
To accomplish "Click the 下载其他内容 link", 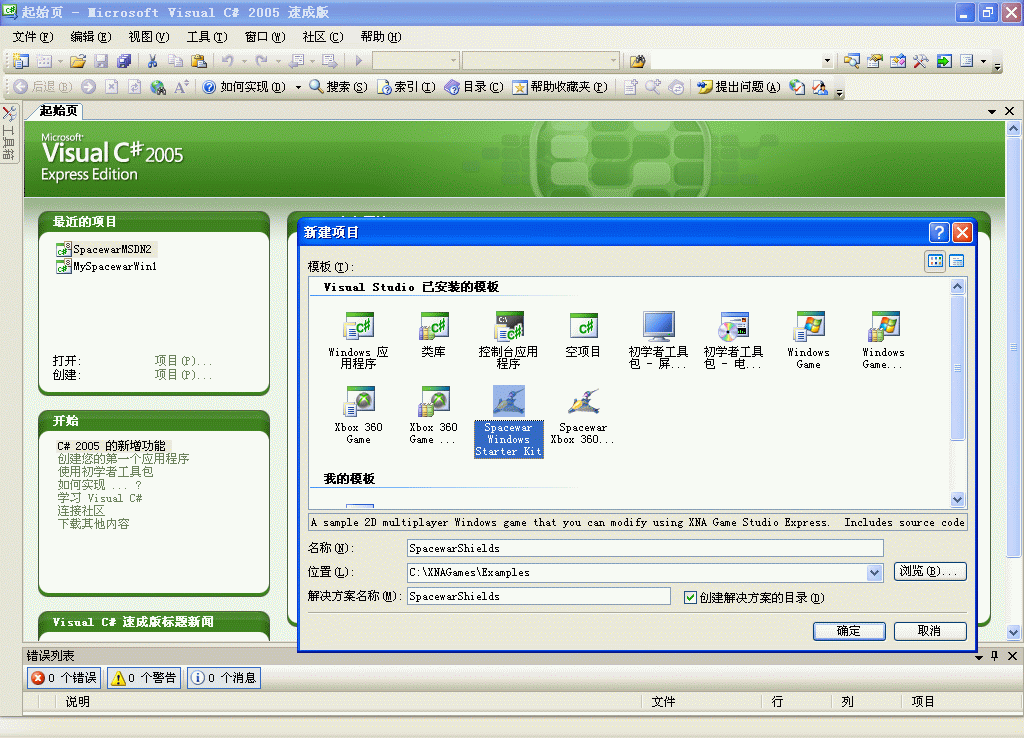I will pos(93,524).
